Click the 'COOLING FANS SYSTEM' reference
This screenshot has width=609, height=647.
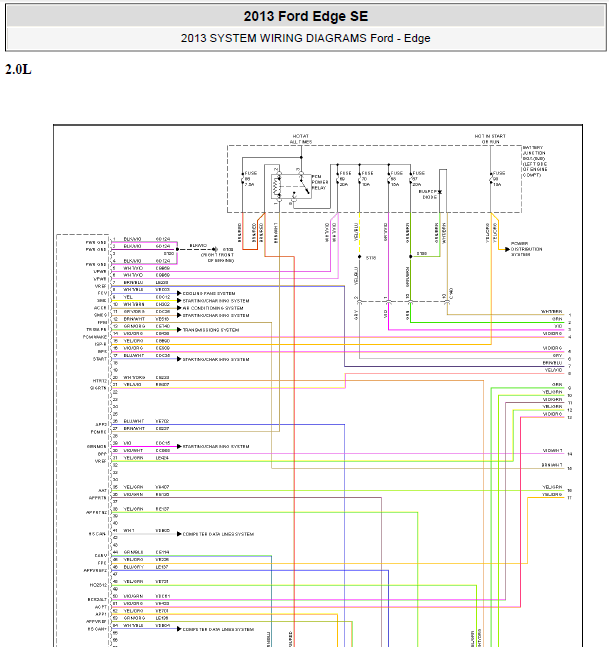[209, 293]
